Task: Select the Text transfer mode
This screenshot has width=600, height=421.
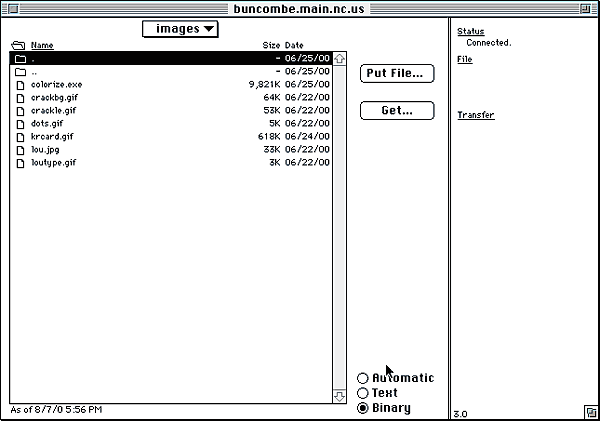Action: 377,393
